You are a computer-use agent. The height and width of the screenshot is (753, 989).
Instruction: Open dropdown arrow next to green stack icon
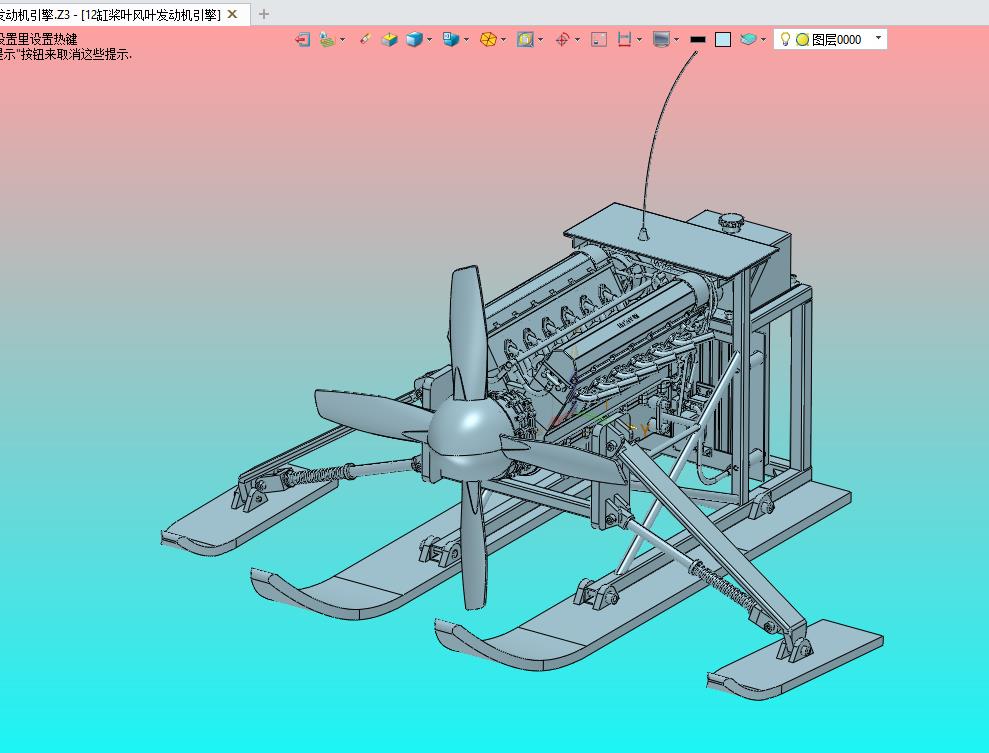(x=342, y=40)
